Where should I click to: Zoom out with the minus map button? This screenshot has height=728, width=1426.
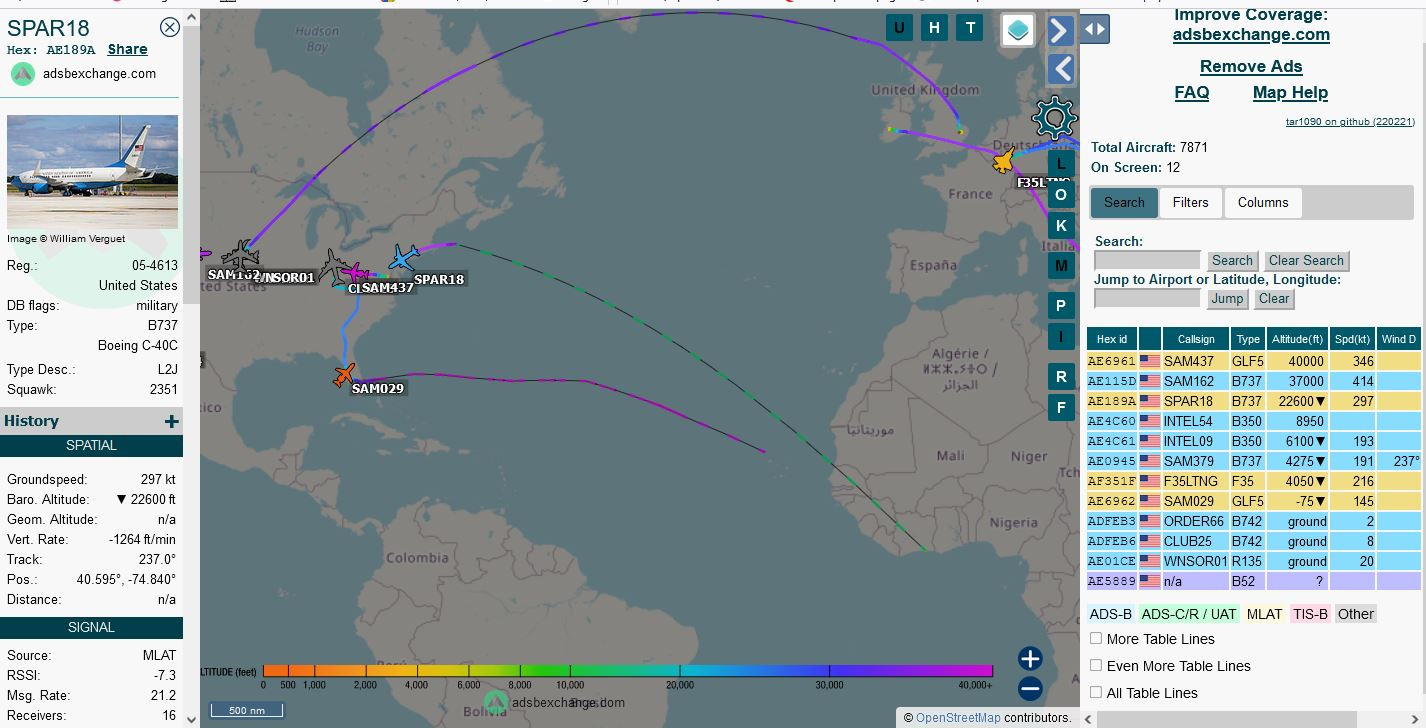tap(1030, 688)
